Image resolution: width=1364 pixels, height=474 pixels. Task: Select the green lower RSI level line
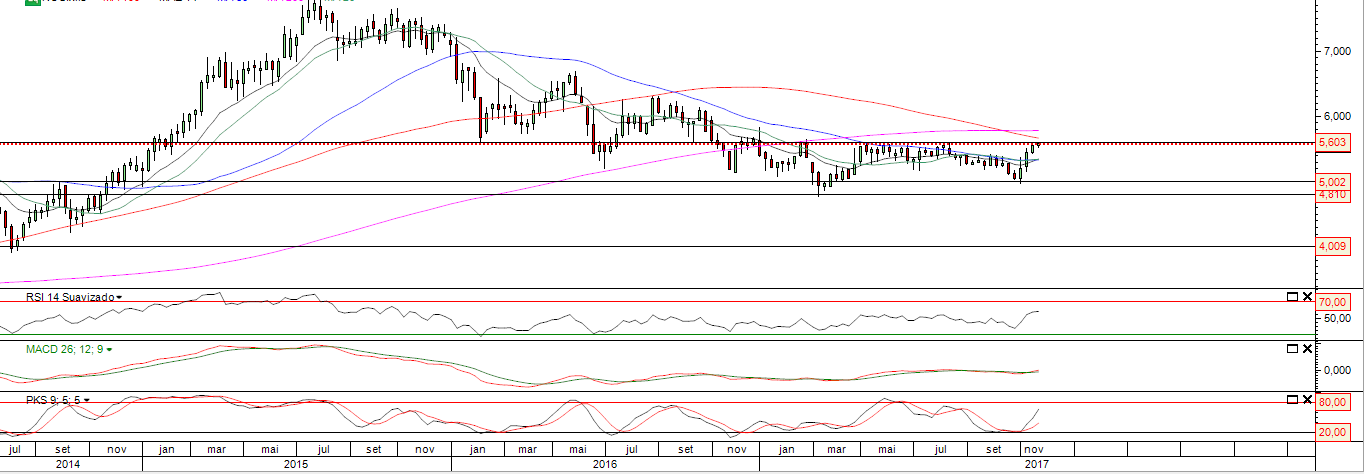655,334
